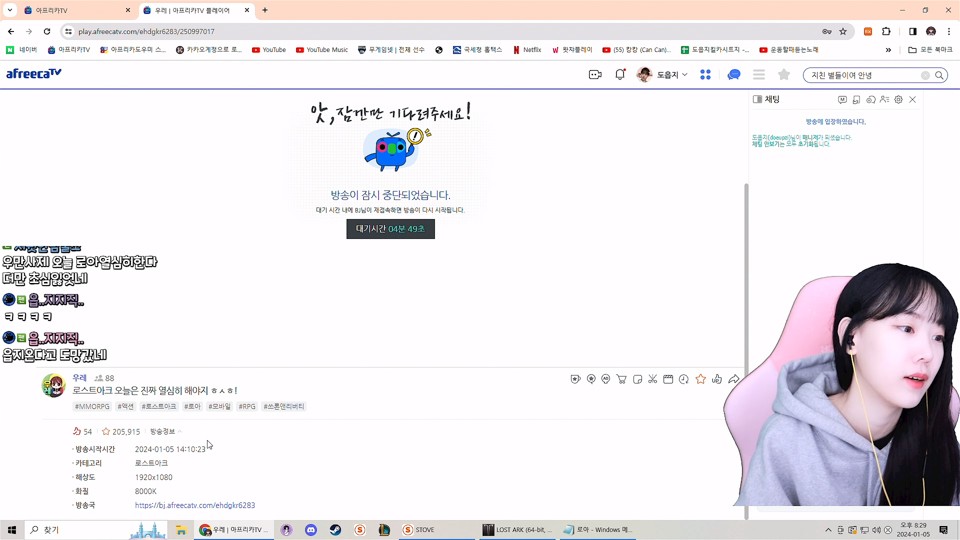Open the notifications bell
Viewport: 960px width, 540px height.
tap(620, 75)
